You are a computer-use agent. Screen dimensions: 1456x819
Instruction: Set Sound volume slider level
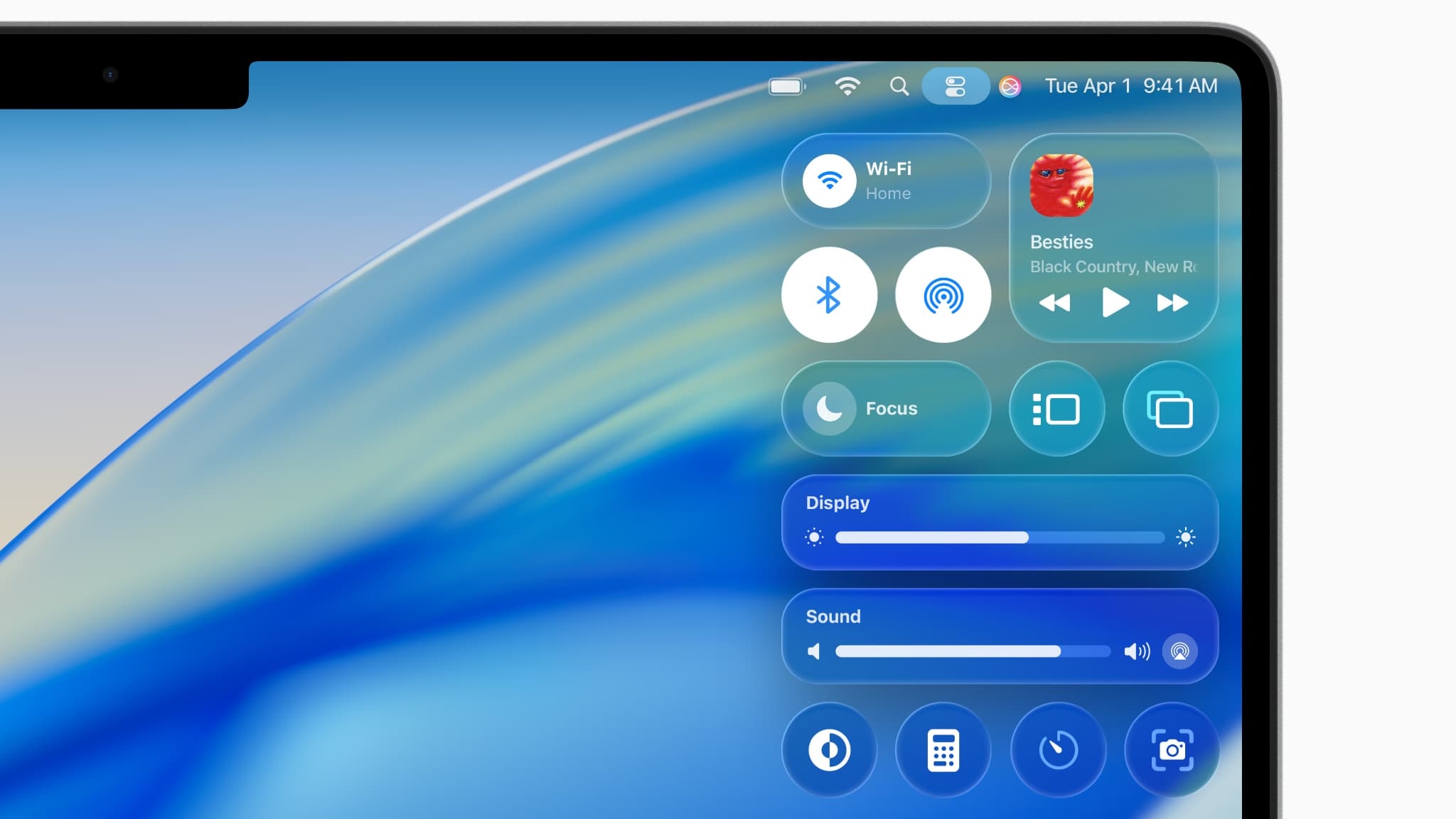point(973,651)
